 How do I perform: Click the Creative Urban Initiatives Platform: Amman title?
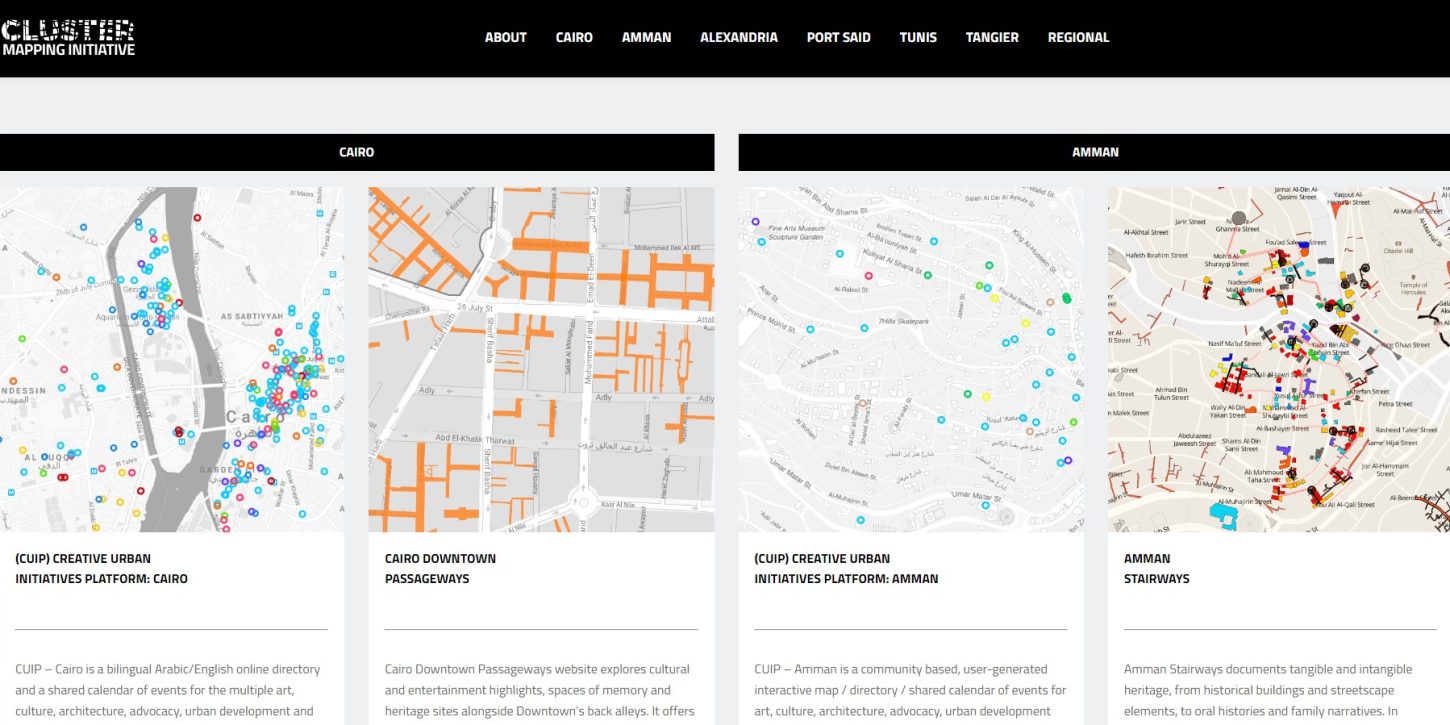[846, 568]
